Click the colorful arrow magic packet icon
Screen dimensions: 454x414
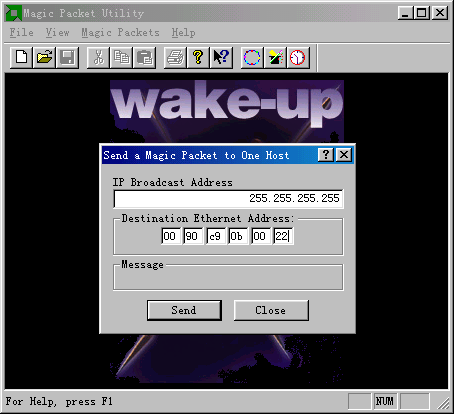pyautogui.click(x=275, y=57)
